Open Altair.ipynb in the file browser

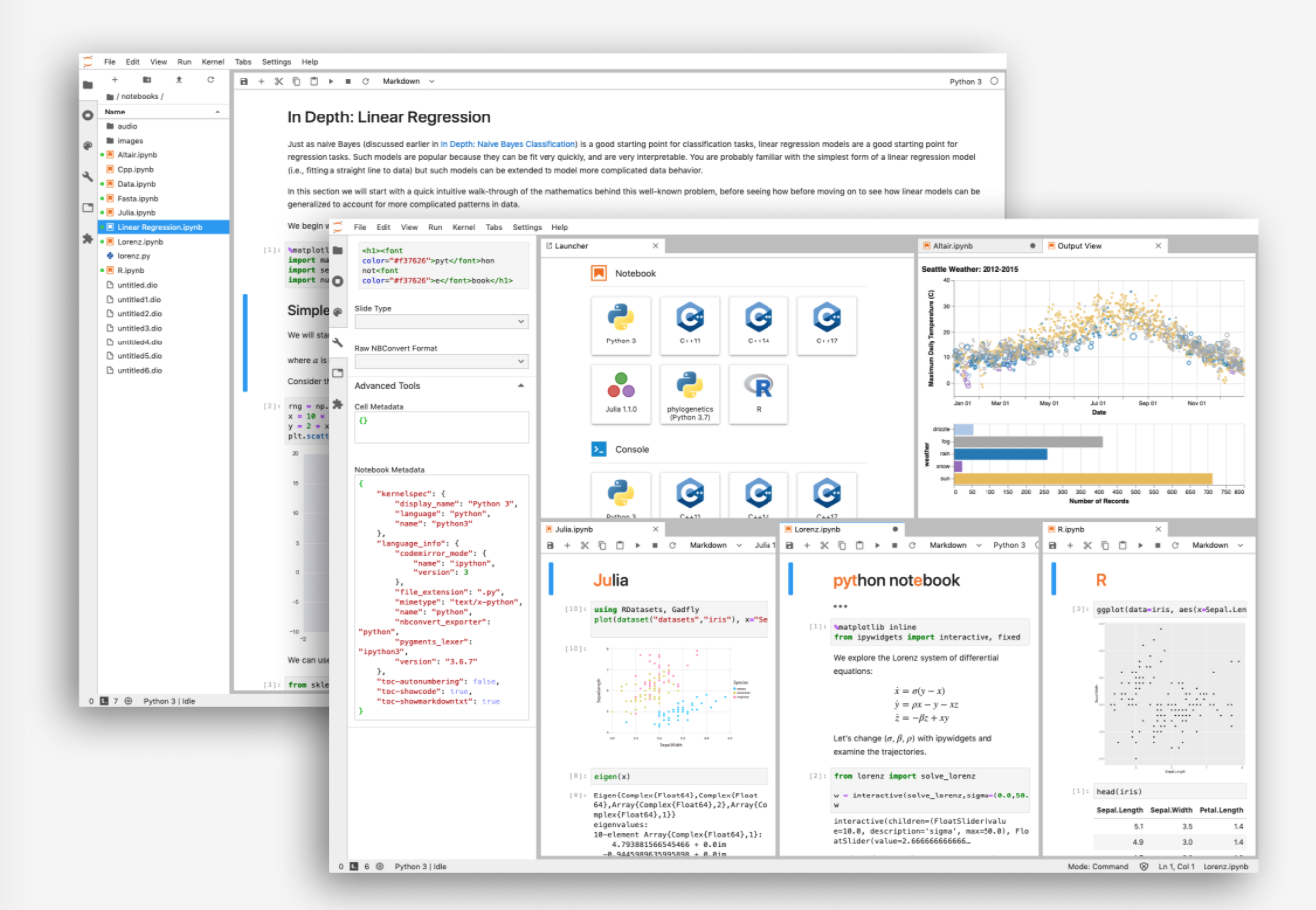[x=137, y=155]
